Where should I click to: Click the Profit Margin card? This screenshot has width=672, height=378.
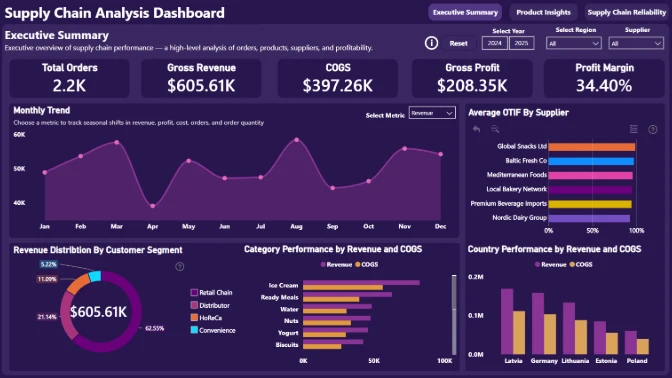[x=604, y=78]
